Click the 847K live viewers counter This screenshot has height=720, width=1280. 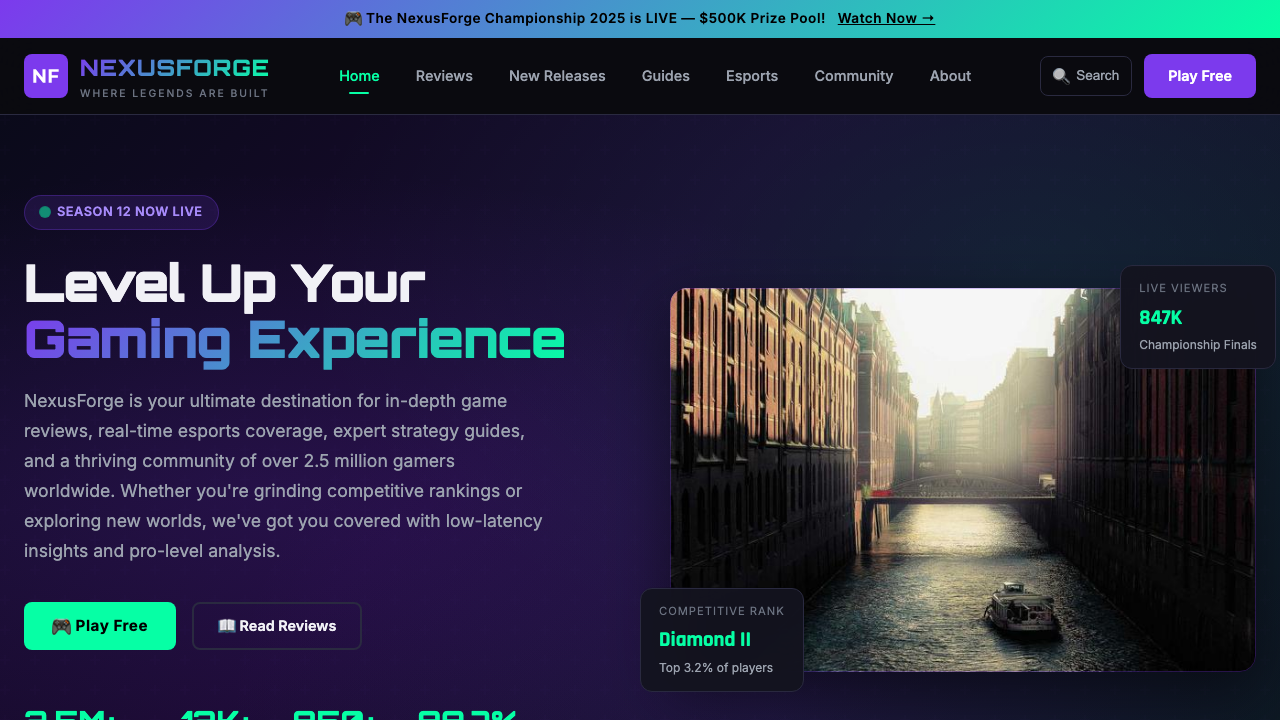pos(1160,317)
